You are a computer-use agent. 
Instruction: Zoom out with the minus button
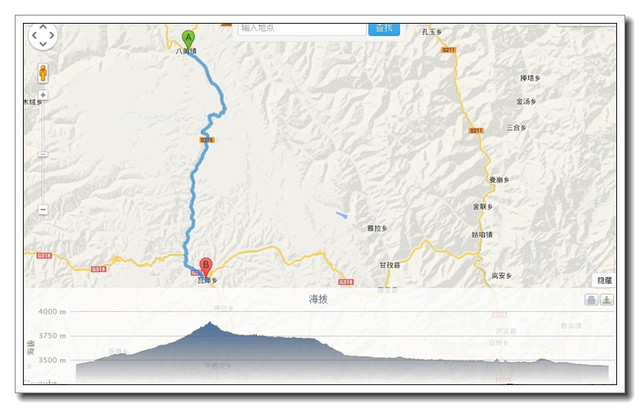click(x=43, y=210)
